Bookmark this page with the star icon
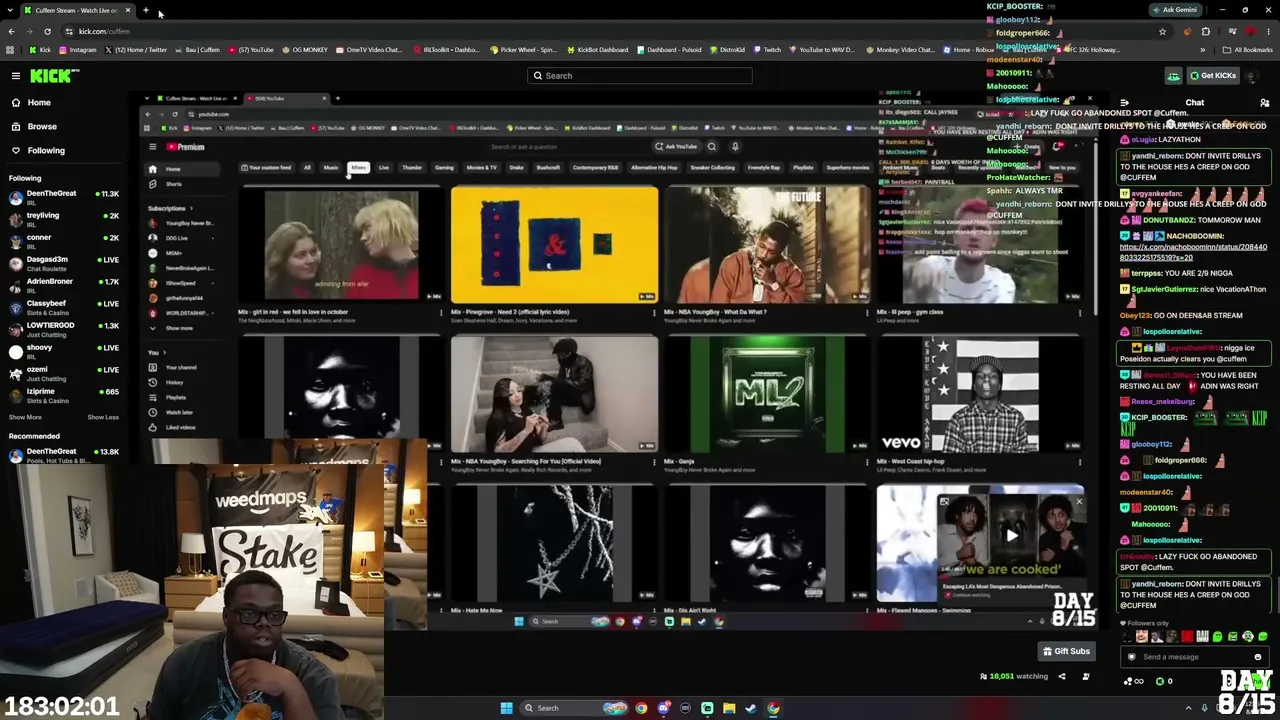This screenshot has width=1280, height=720. click(x=1162, y=32)
